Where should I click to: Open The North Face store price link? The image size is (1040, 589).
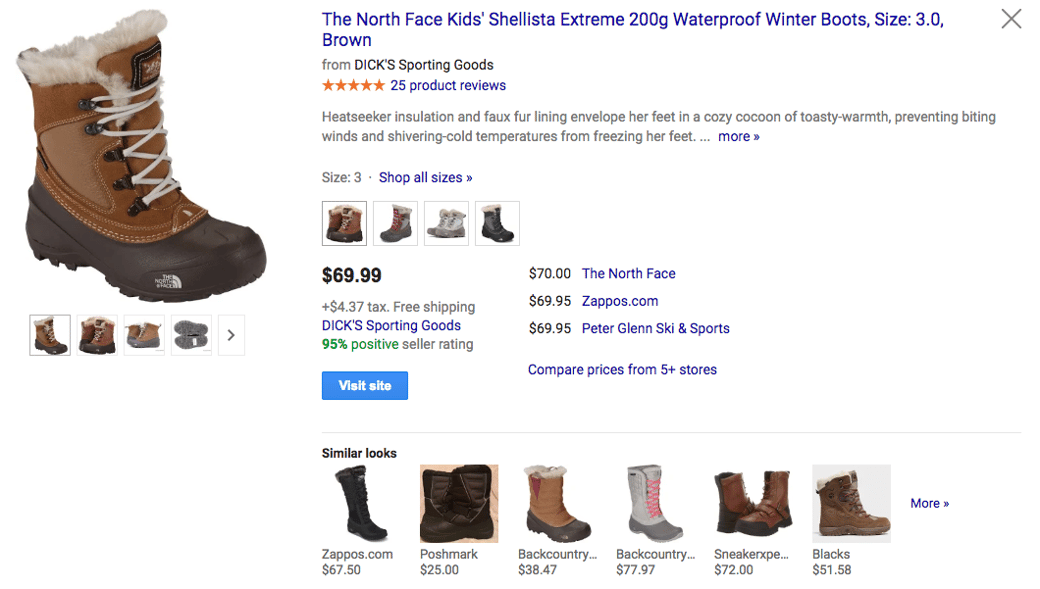point(628,273)
